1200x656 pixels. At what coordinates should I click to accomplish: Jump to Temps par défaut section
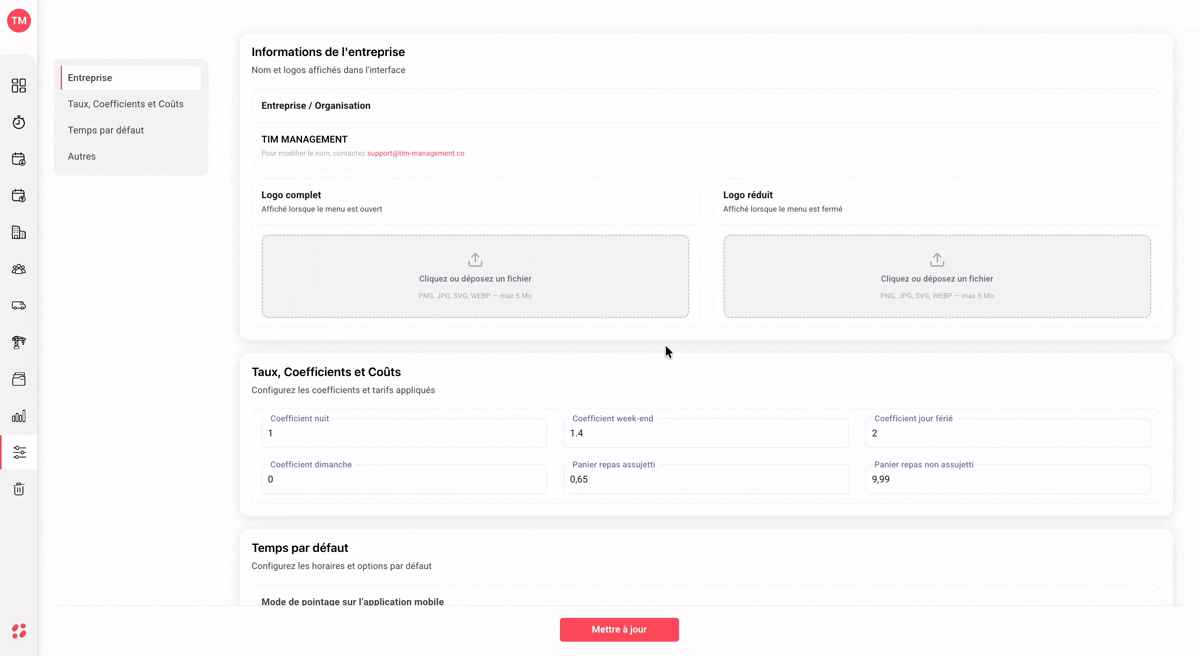(x=106, y=130)
